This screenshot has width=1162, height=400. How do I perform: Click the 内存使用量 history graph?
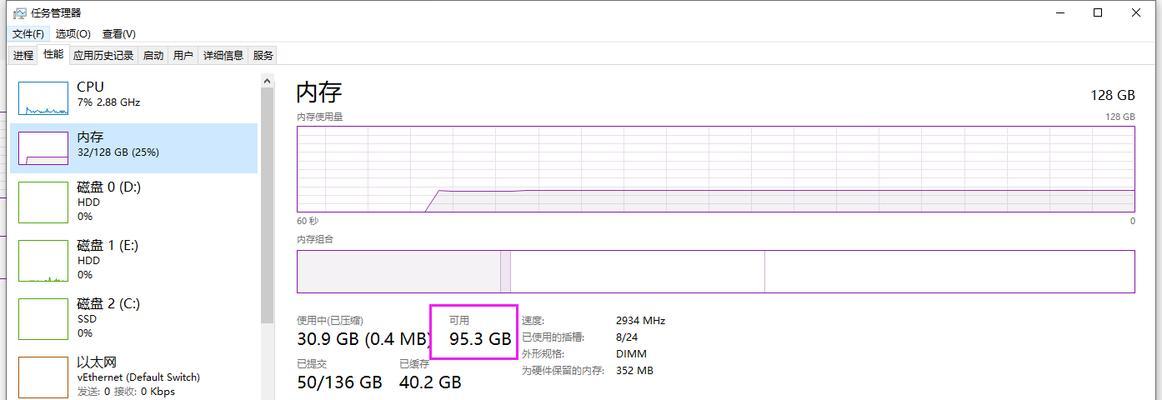716,169
